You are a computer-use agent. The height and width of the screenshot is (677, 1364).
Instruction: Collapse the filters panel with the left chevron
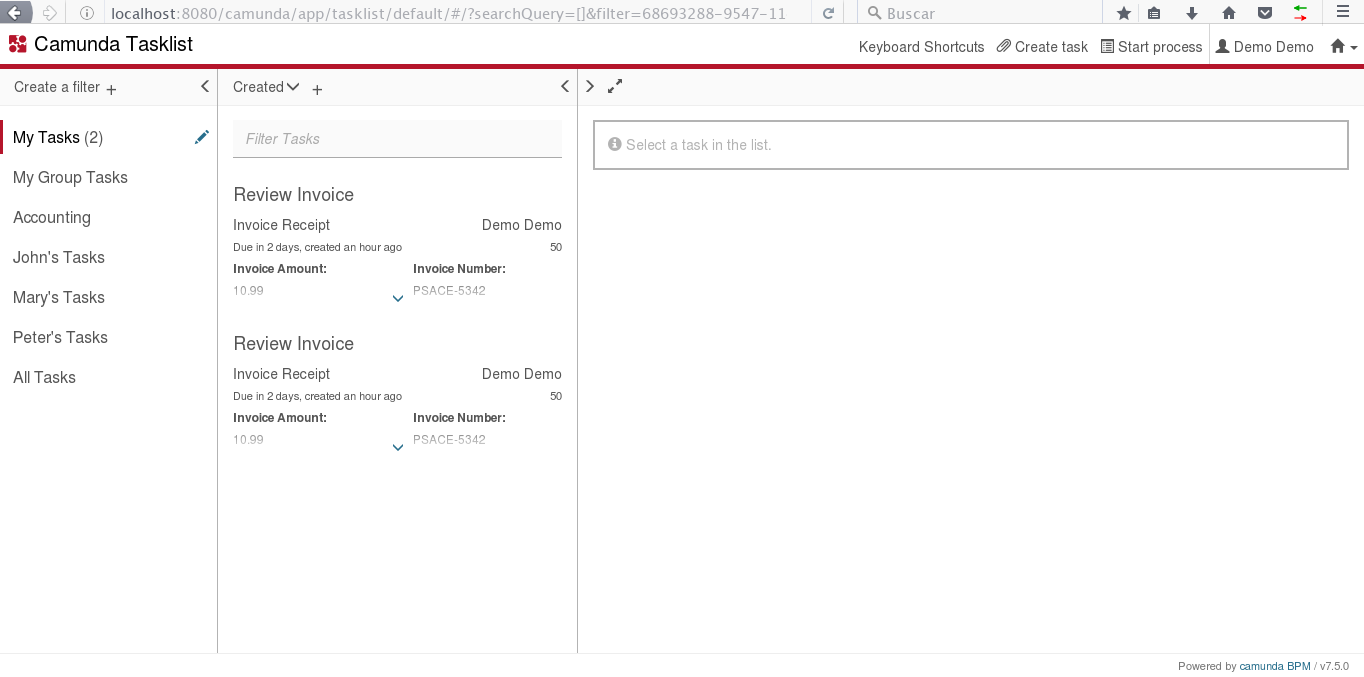coord(205,86)
